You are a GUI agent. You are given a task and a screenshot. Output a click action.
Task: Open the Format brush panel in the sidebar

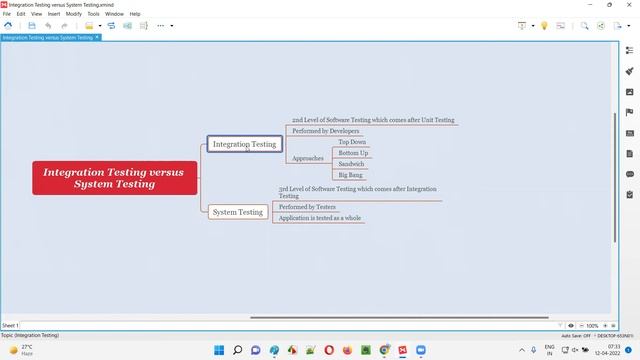[x=629, y=71]
